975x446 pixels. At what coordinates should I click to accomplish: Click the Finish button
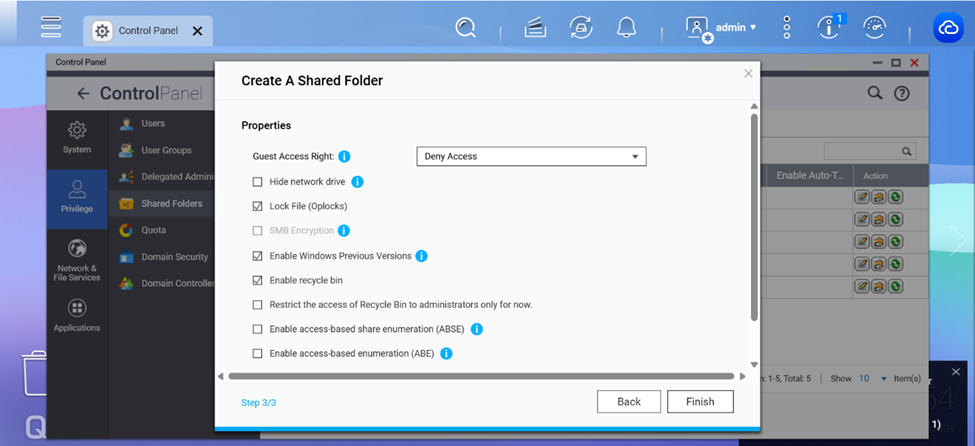click(x=700, y=402)
